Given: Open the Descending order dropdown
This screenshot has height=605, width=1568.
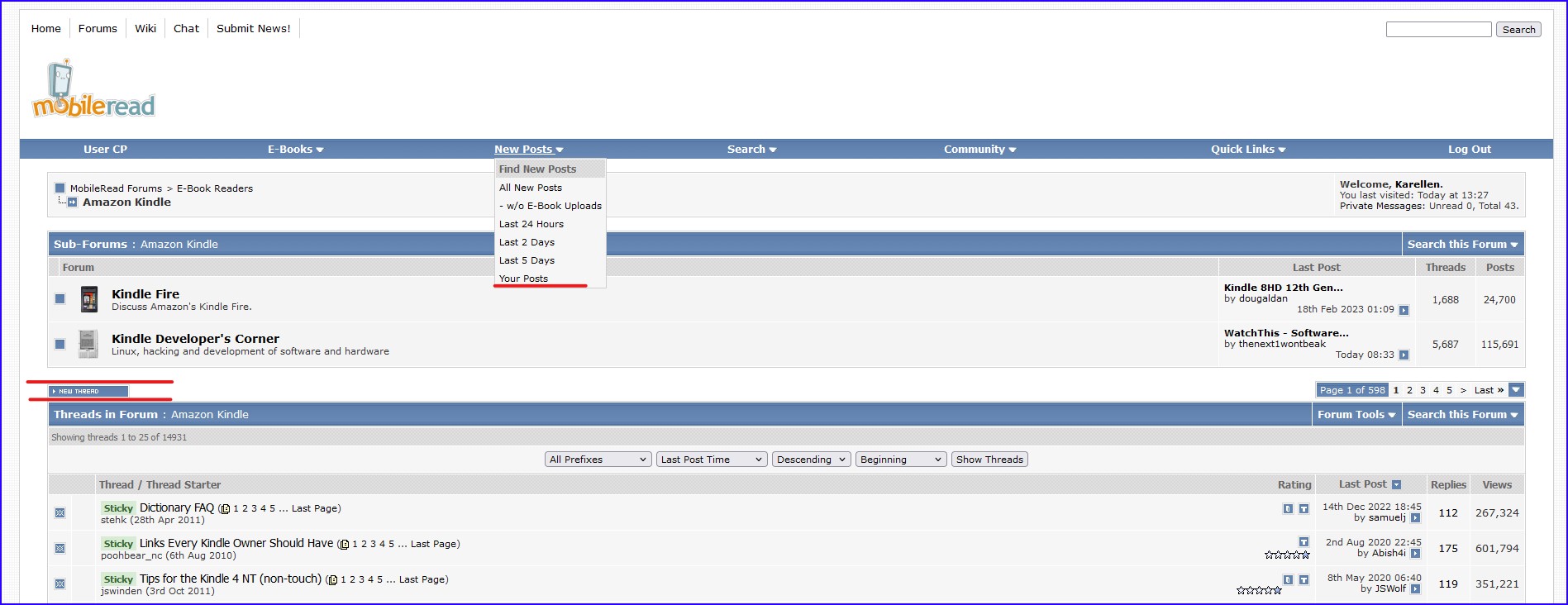Looking at the screenshot, I should (x=812, y=460).
